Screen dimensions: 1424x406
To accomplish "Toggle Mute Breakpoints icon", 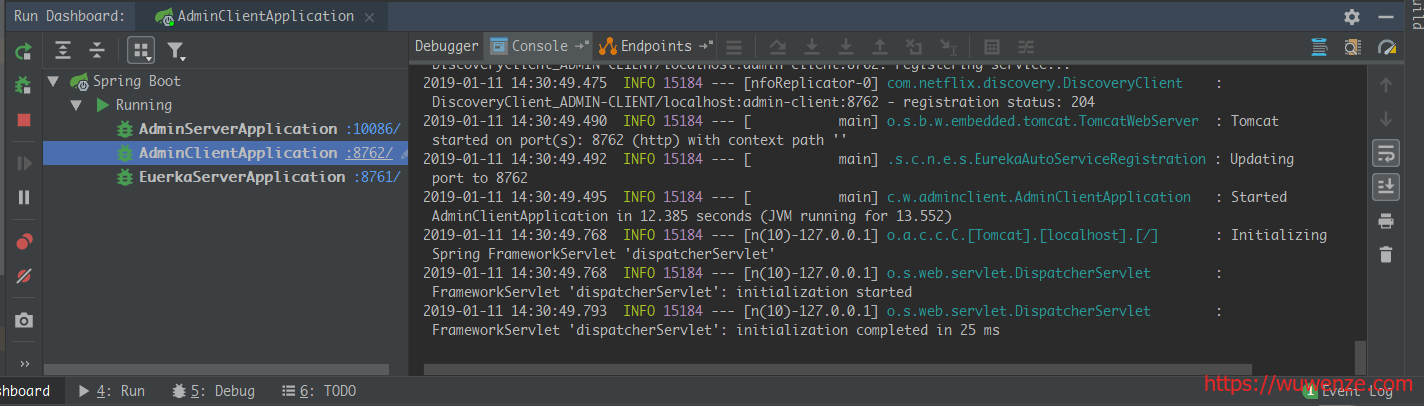I will [24, 275].
